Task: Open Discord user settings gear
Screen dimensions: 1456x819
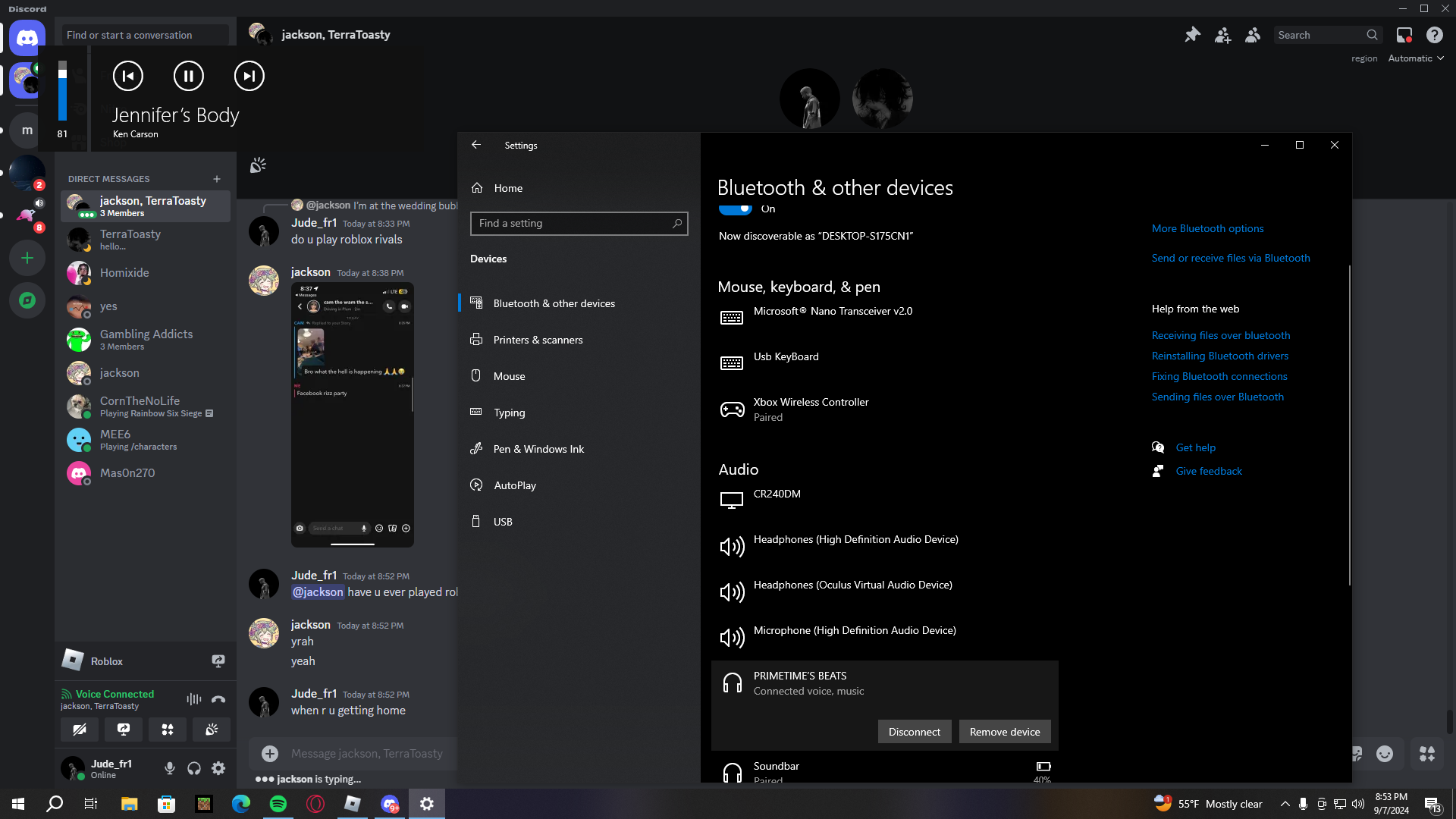Action: (x=218, y=768)
